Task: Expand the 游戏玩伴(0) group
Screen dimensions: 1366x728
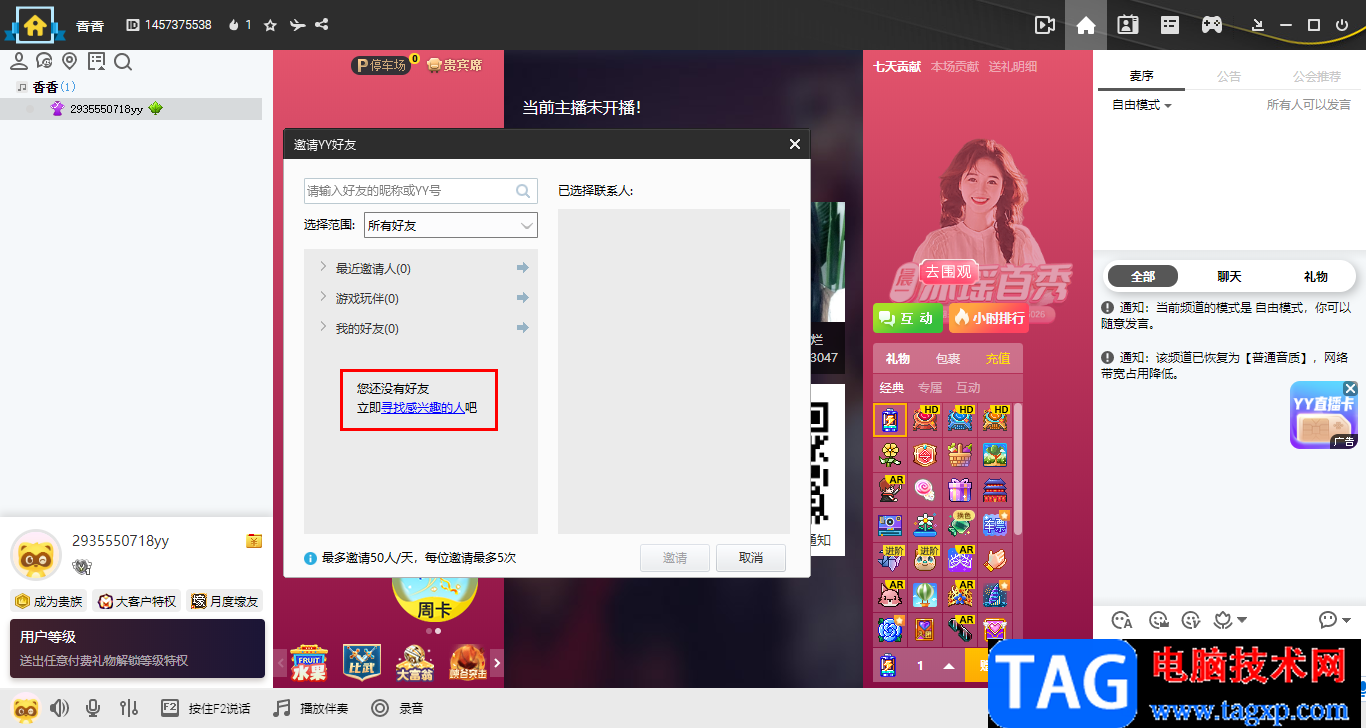Action: [323, 297]
